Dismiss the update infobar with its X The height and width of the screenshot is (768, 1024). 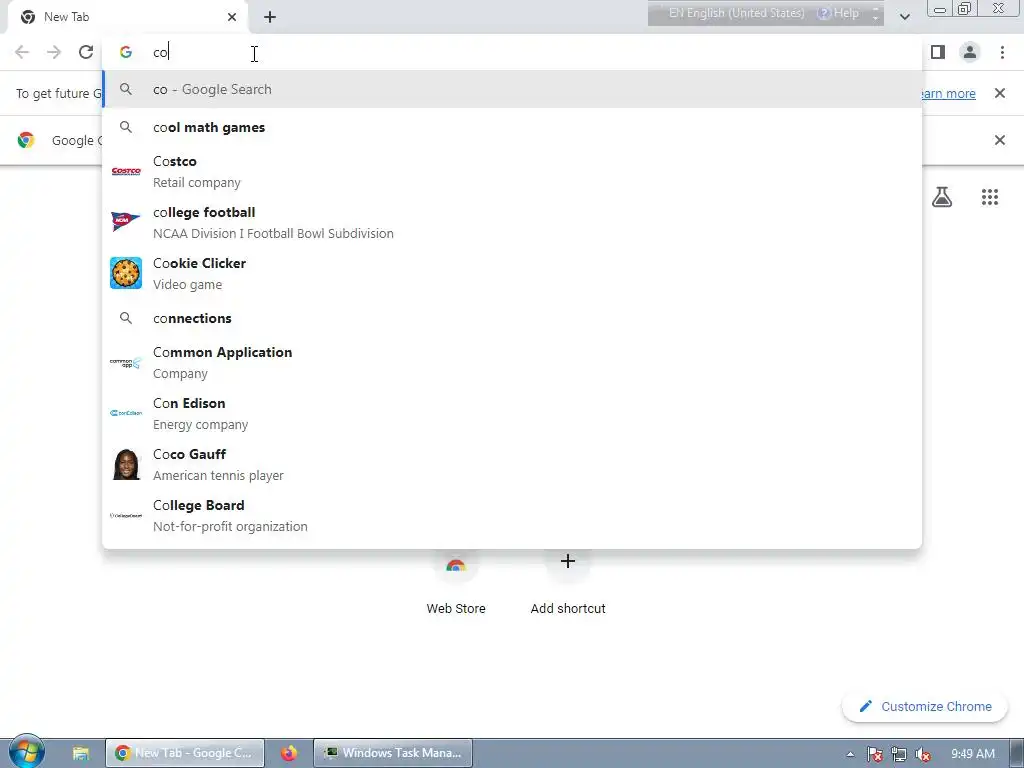999,93
